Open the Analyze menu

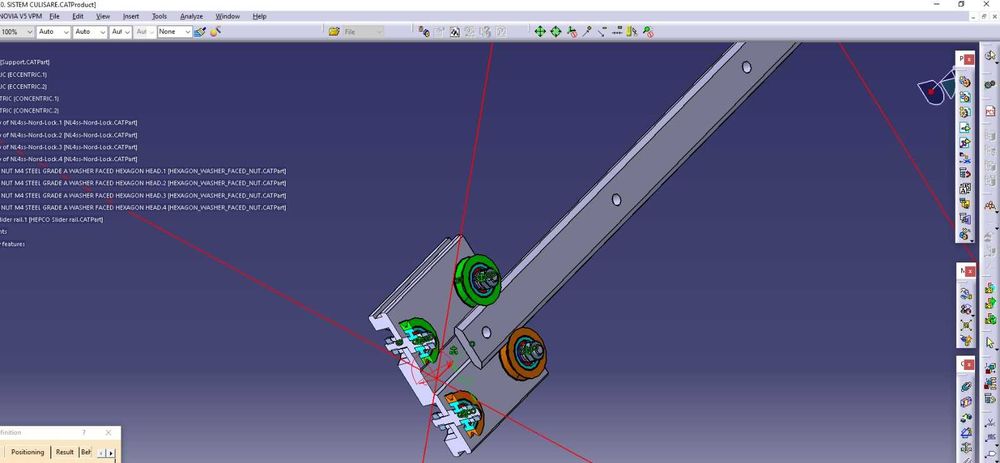point(191,16)
